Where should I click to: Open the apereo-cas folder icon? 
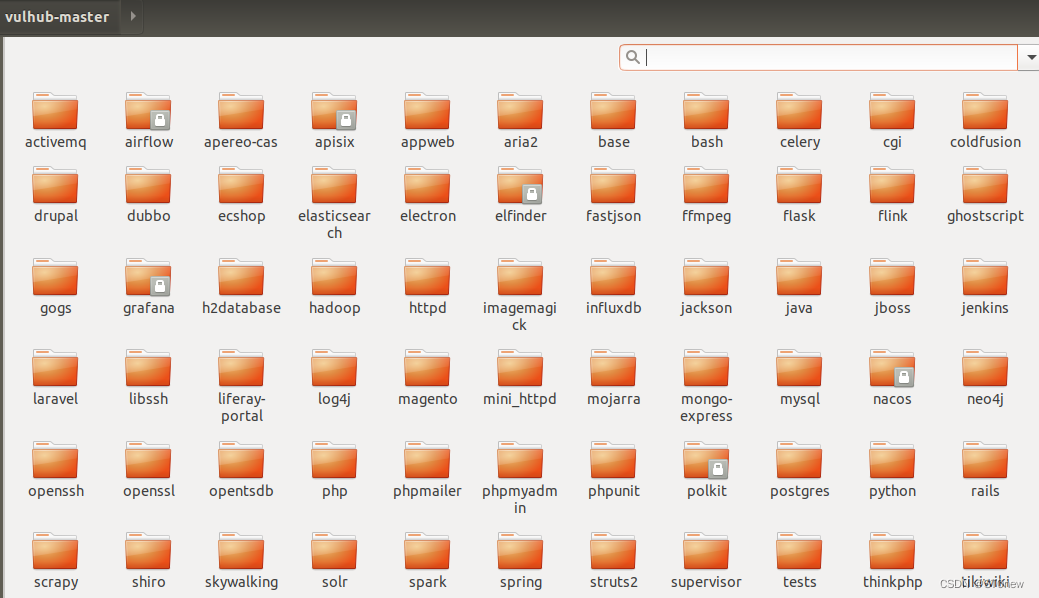pos(241,111)
